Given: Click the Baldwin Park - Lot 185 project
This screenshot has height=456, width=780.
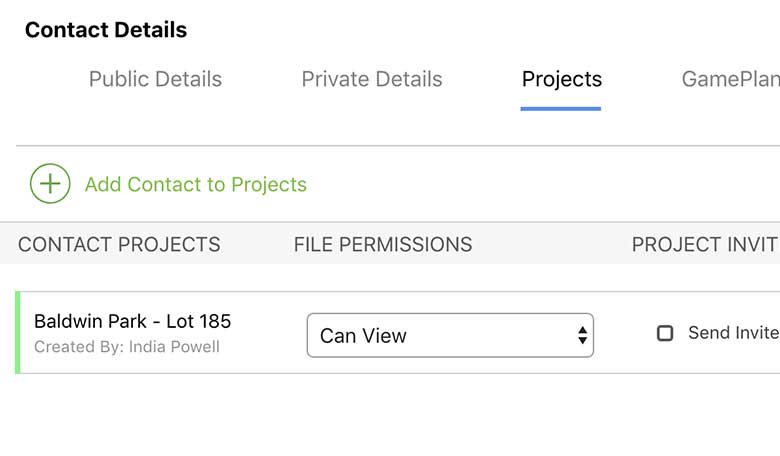Looking at the screenshot, I should [x=132, y=321].
